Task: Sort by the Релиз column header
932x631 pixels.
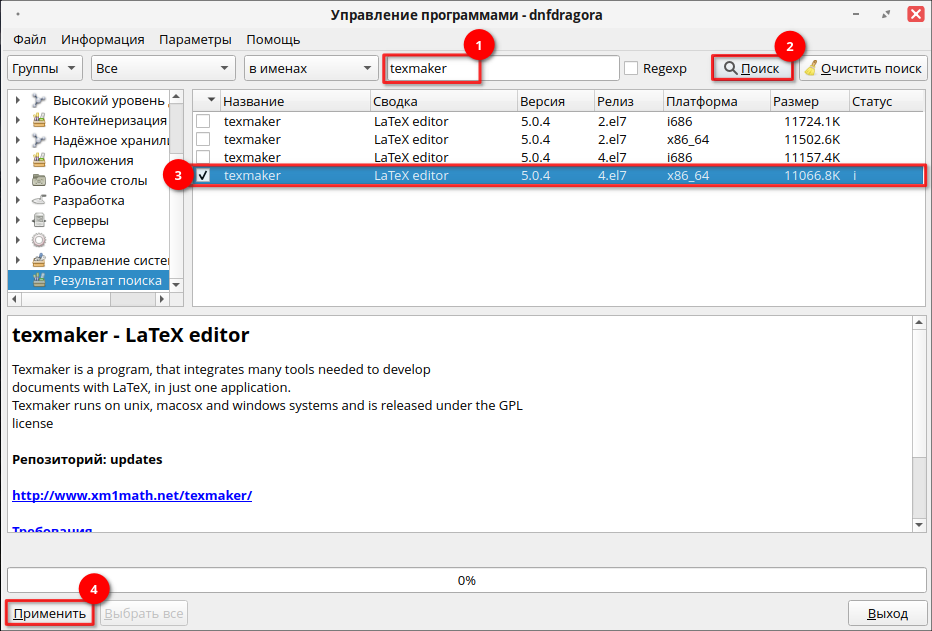Action: (x=629, y=101)
